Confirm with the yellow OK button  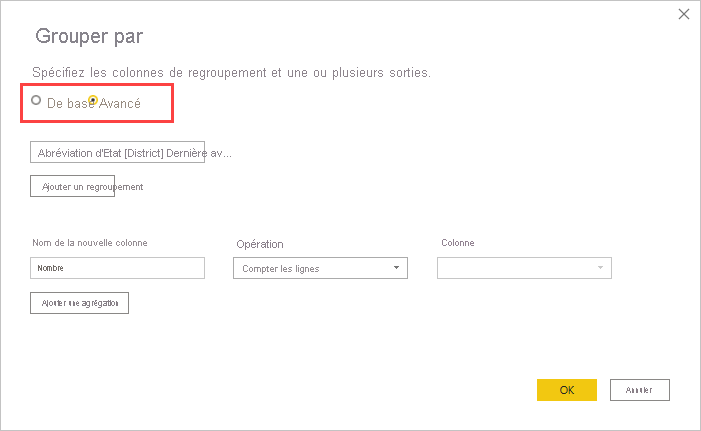[x=567, y=390]
